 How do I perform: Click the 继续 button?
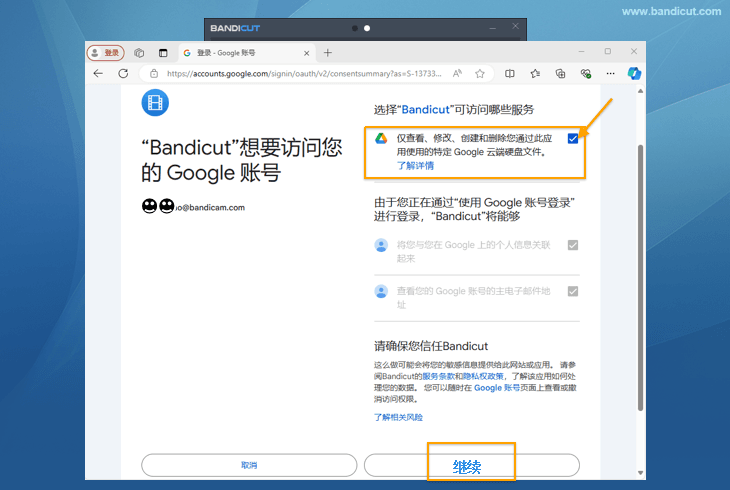472,465
